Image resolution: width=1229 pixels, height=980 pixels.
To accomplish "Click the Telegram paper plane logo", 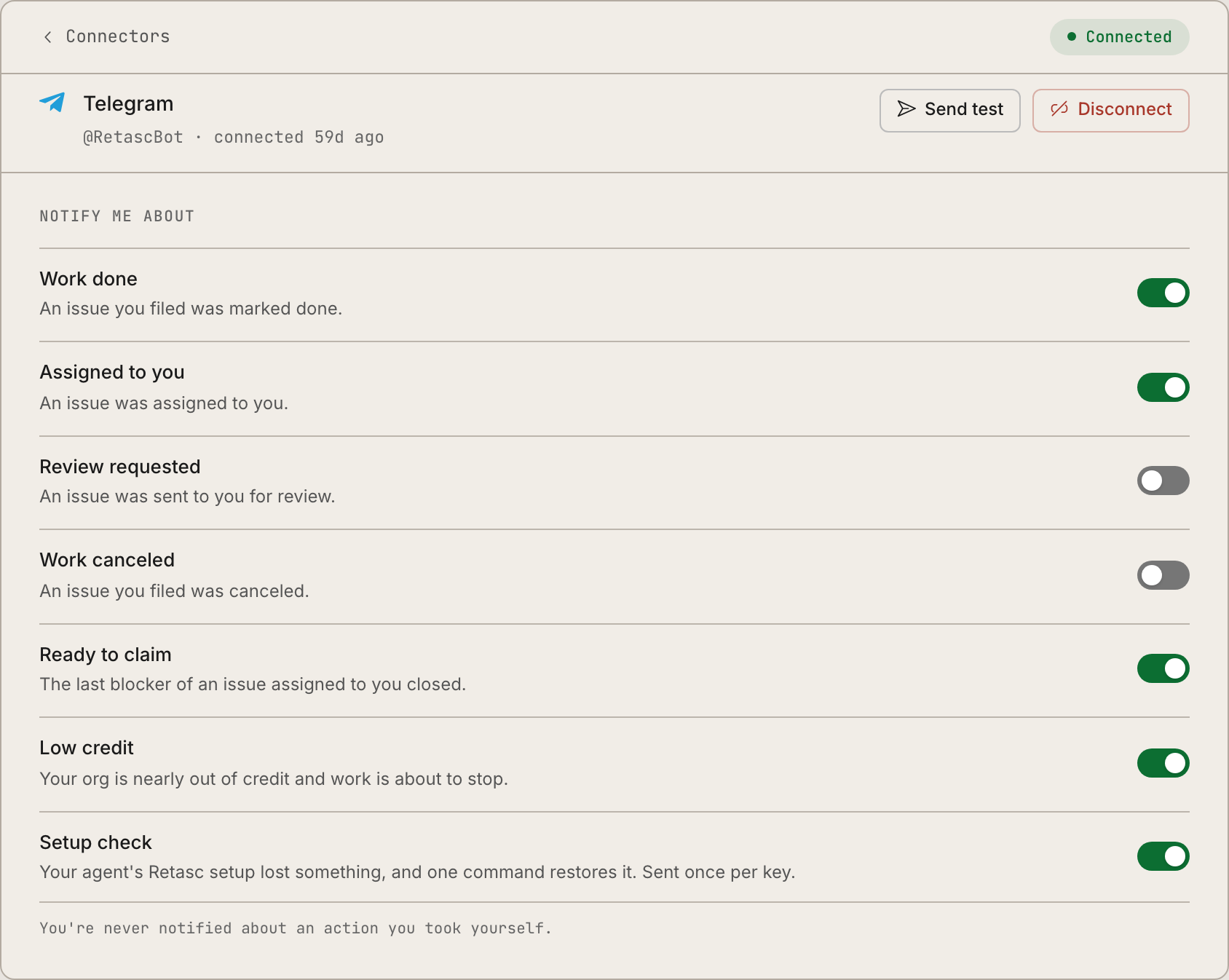I will click(x=52, y=102).
